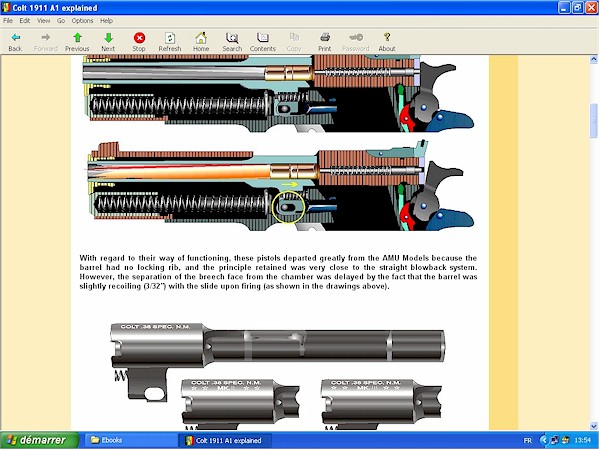Switch to the Ebooks taskbar window
The image size is (600, 450).
tap(130, 440)
